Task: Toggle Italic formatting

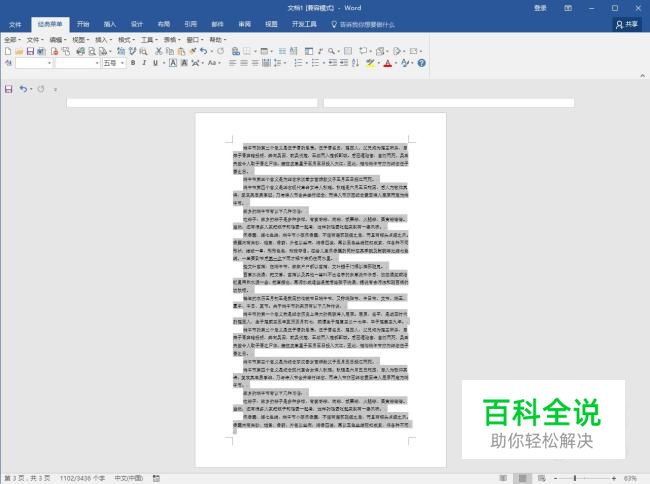Action: (x=144, y=63)
